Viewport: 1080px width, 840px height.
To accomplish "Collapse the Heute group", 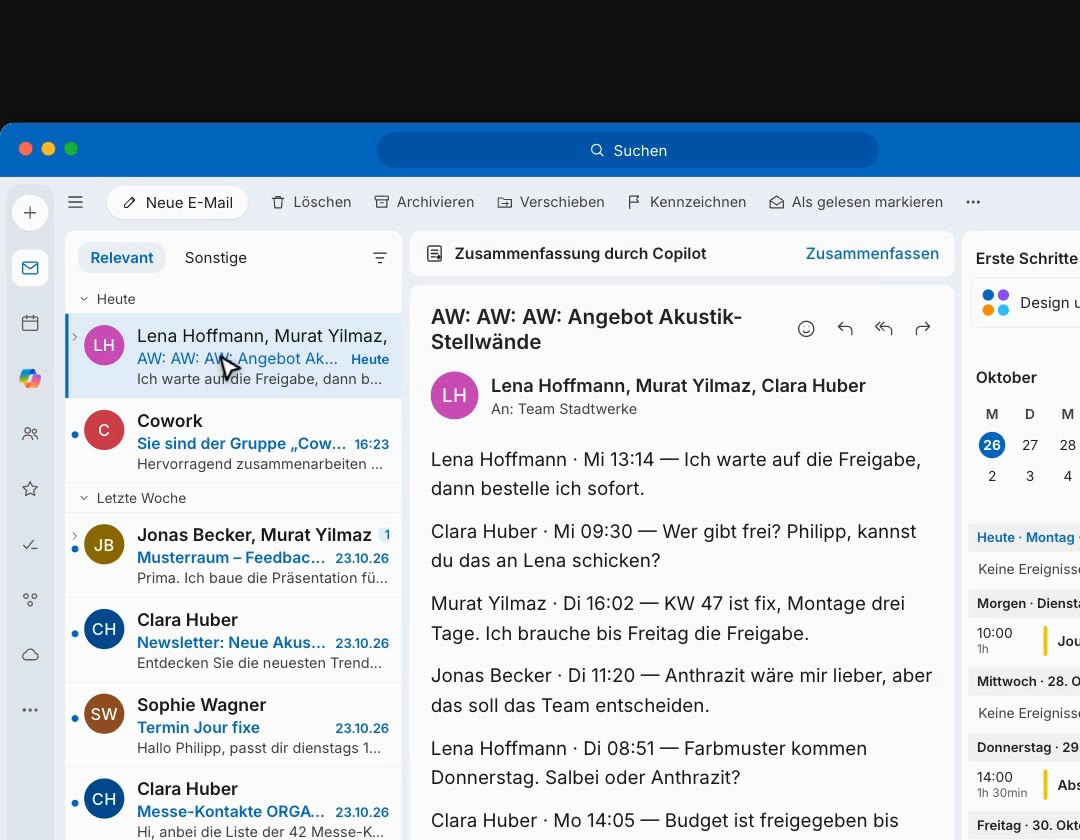I will click(x=84, y=299).
